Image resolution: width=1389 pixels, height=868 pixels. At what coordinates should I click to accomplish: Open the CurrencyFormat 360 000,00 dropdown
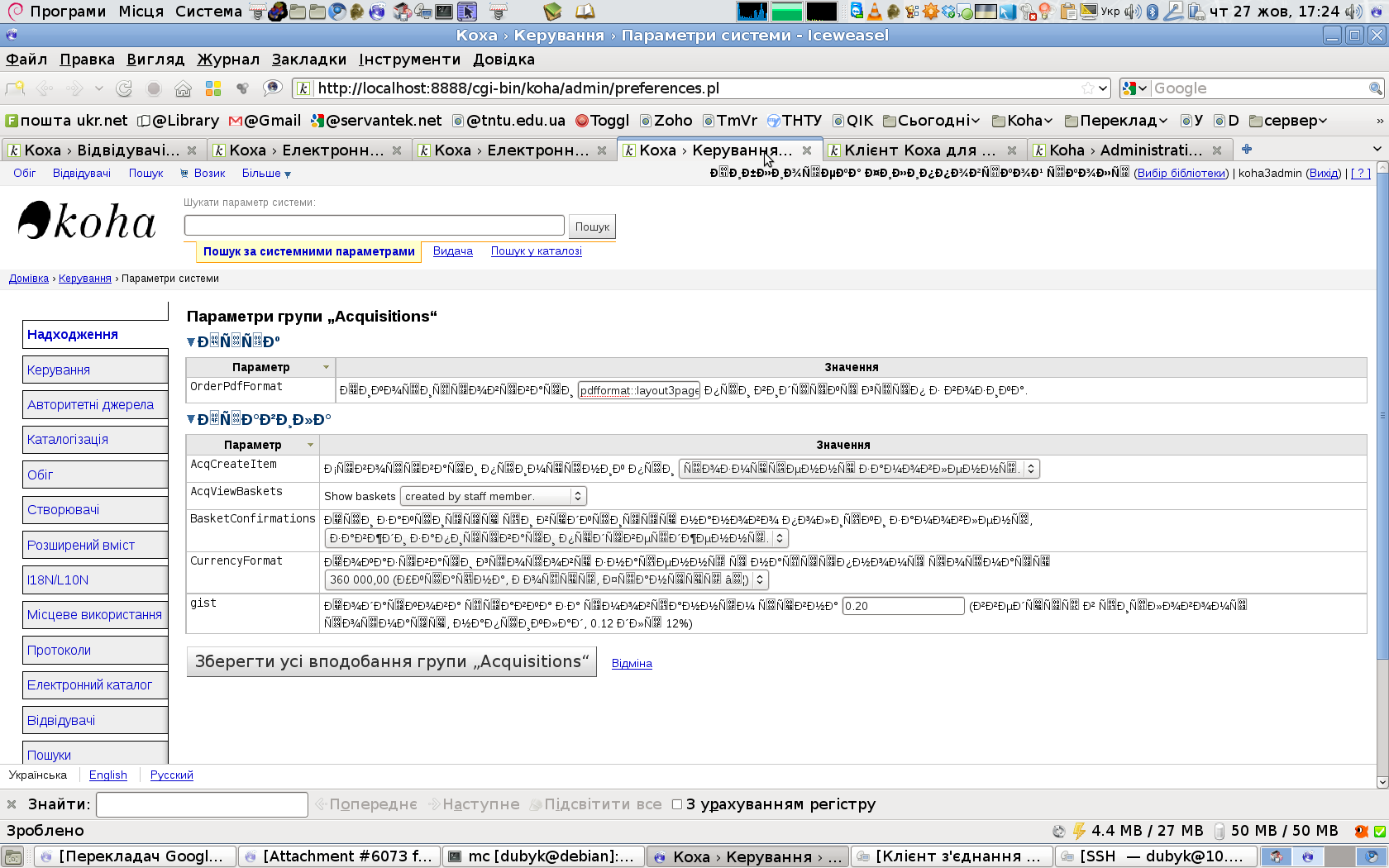click(x=547, y=579)
